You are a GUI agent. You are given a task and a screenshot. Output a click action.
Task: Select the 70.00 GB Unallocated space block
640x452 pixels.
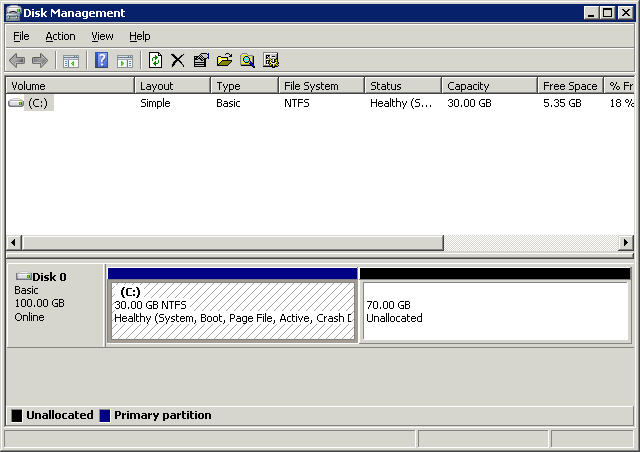pyautogui.click(x=495, y=312)
